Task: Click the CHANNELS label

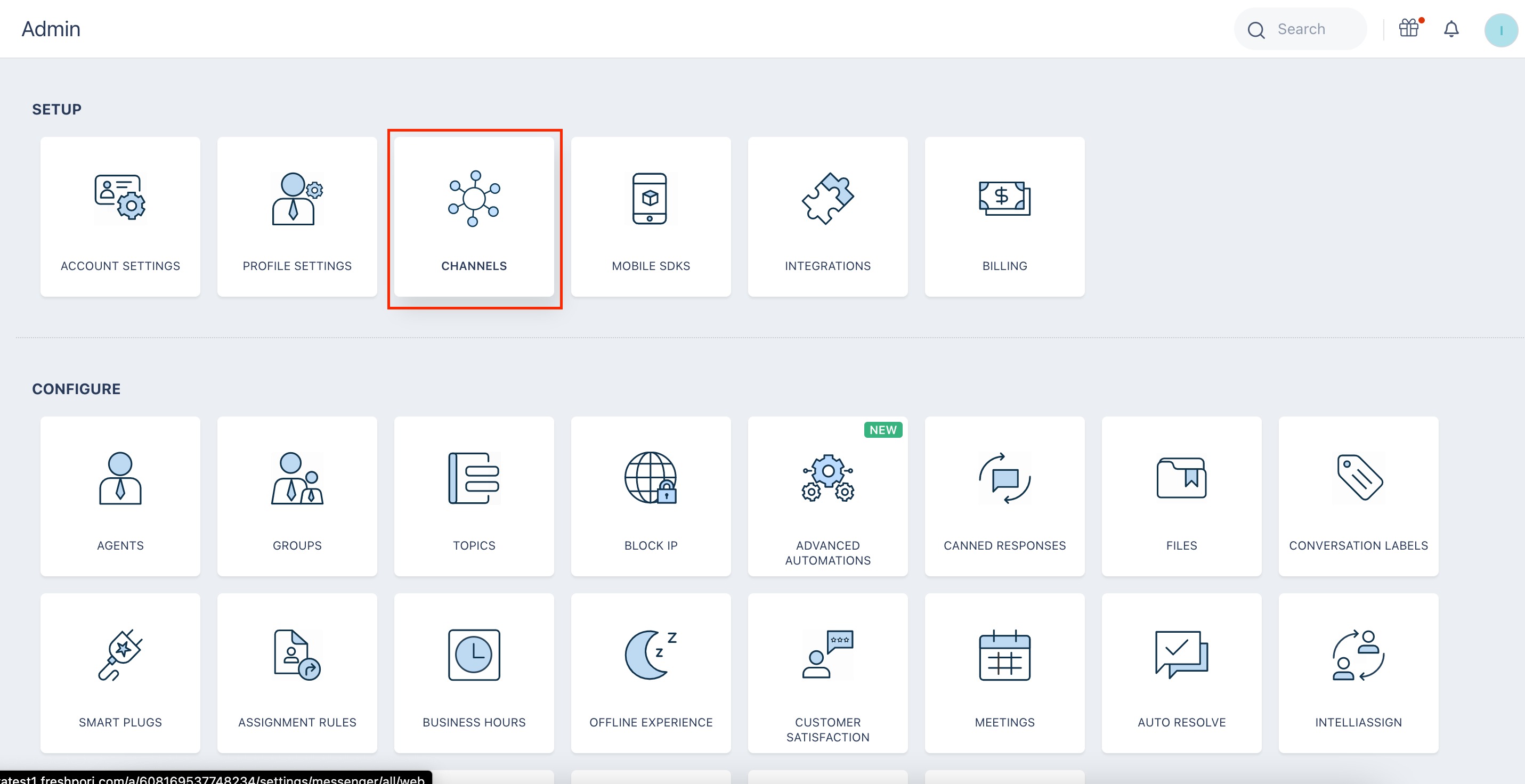Action: click(x=474, y=266)
